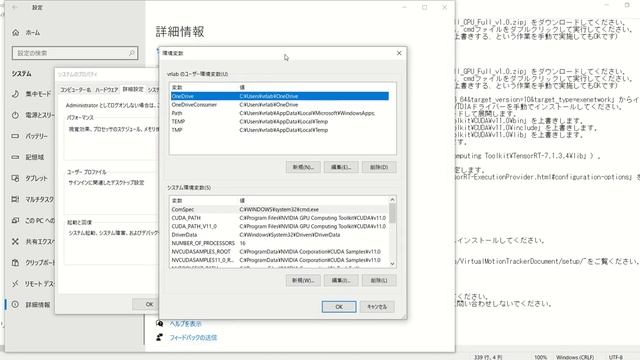
Task: Click 編集(I) button for system variables
Action: point(341,280)
